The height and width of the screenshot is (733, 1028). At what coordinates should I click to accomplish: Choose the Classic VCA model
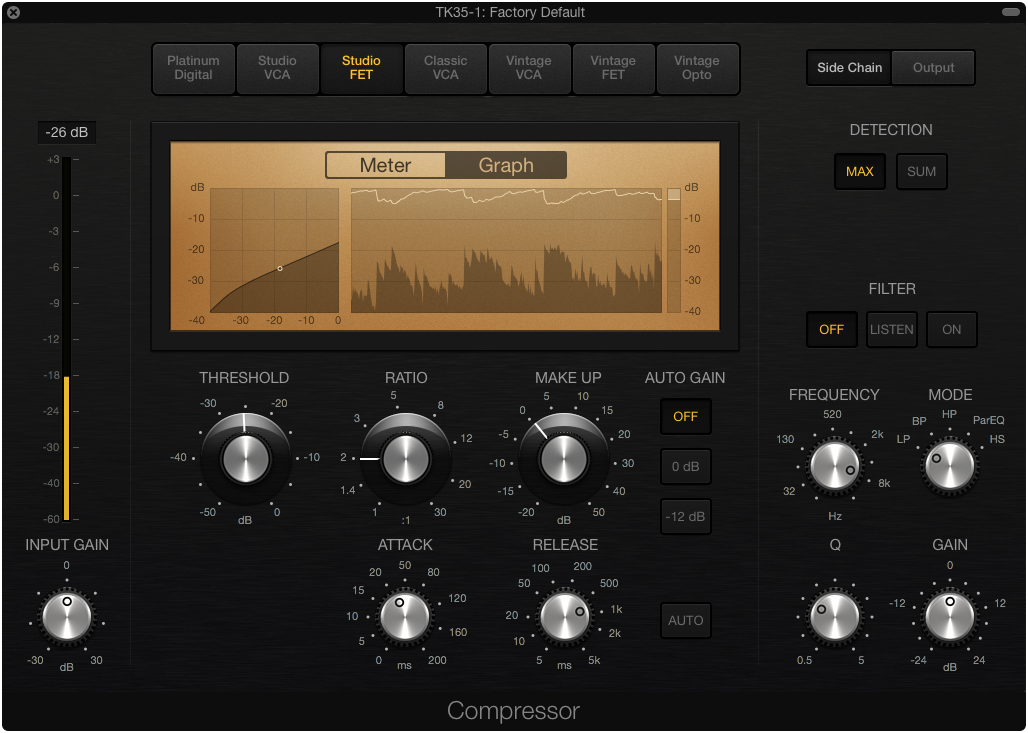click(446, 68)
